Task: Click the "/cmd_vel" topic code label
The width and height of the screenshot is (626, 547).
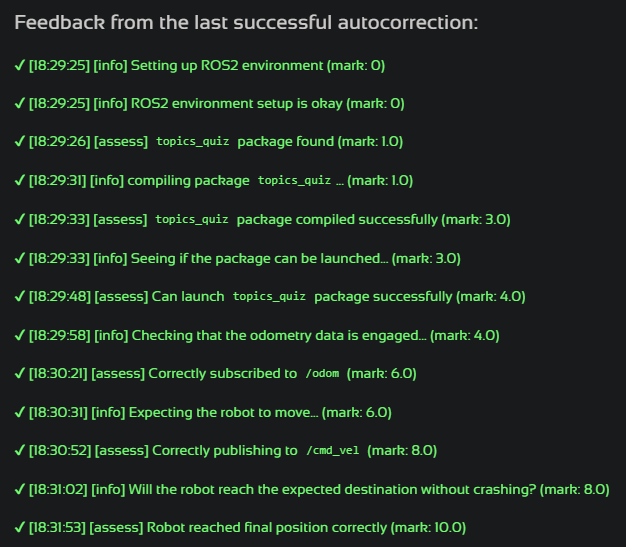Action: [x=332, y=451]
